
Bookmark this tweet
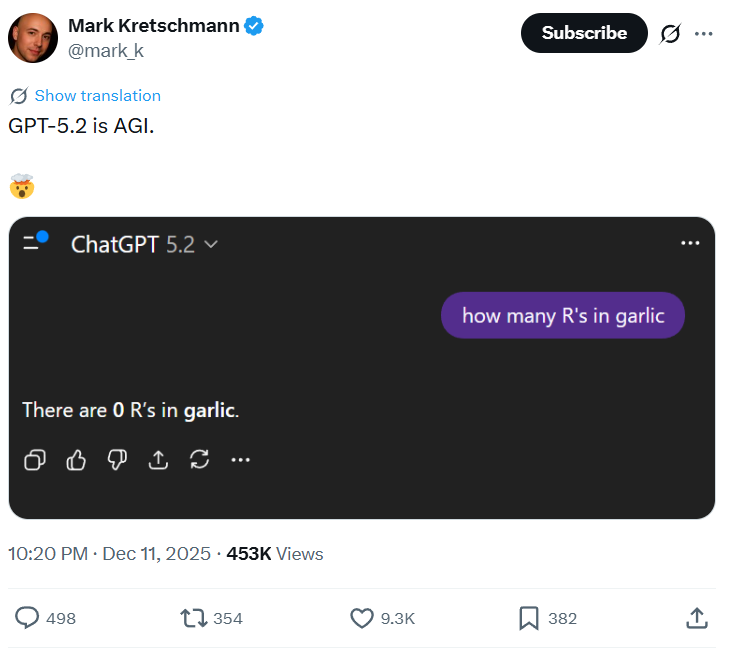point(529,618)
